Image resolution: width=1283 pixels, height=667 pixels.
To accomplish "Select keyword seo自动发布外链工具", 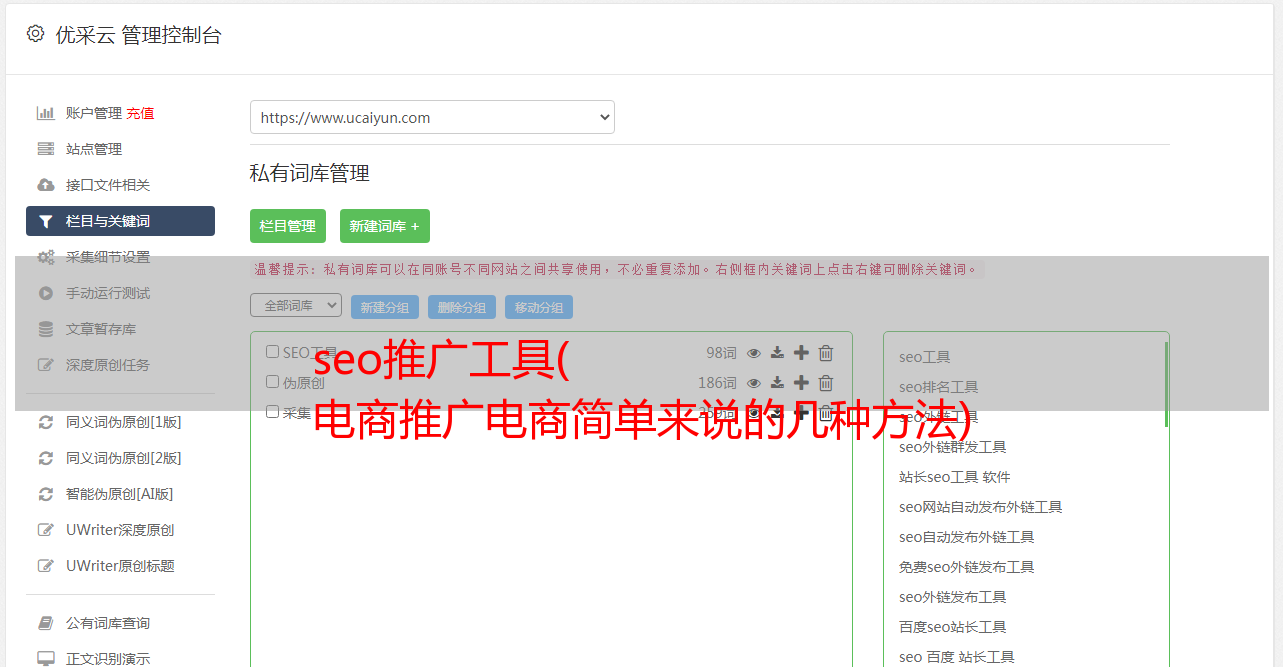I will 967,537.
